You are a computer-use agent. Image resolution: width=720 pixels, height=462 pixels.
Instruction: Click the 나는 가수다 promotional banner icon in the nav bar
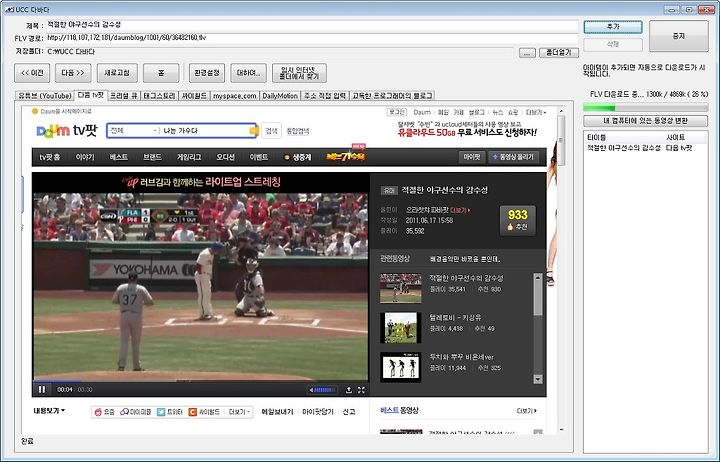346,155
